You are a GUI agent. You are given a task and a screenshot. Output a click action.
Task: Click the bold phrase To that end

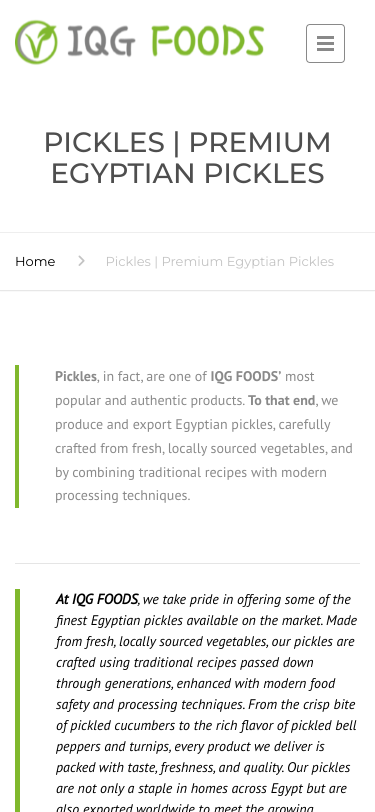(282, 400)
